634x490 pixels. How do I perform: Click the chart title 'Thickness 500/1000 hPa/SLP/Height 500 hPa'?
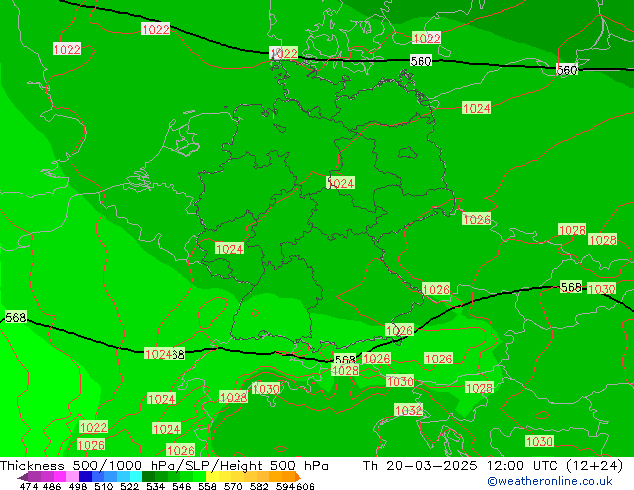pyautogui.click(x=164, y=466)
